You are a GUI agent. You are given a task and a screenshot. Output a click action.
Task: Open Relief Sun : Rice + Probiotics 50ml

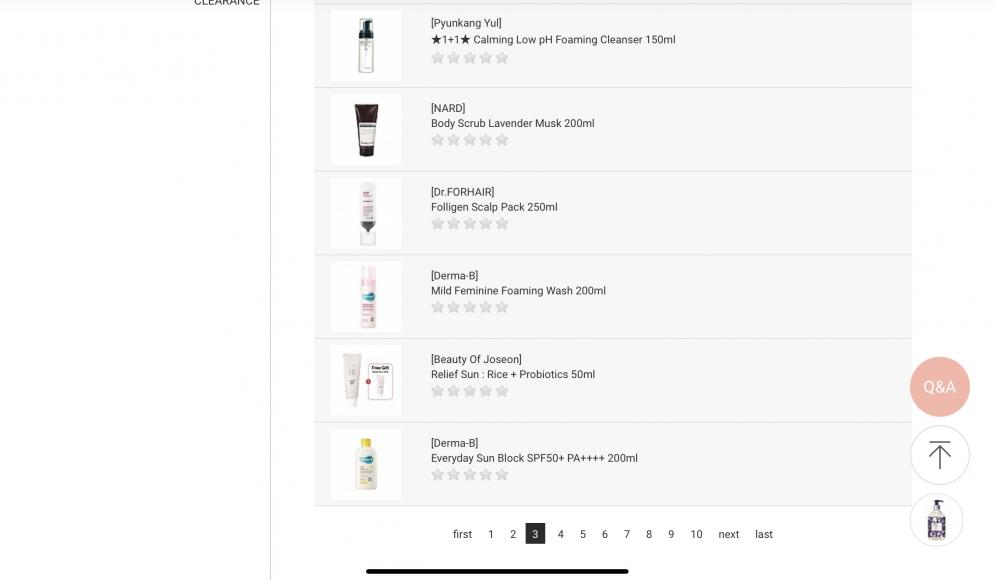[x=513, y=374]
